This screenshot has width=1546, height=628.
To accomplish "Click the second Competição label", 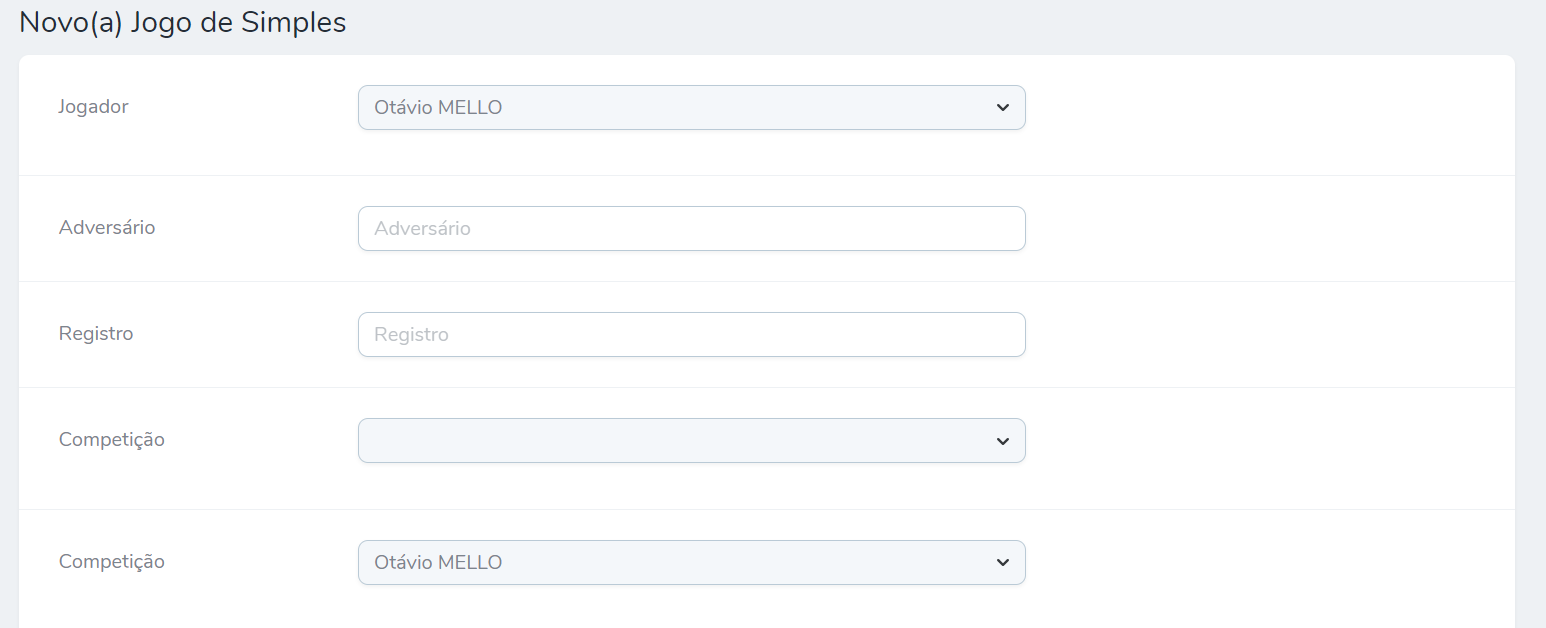I will click(112, 561).
